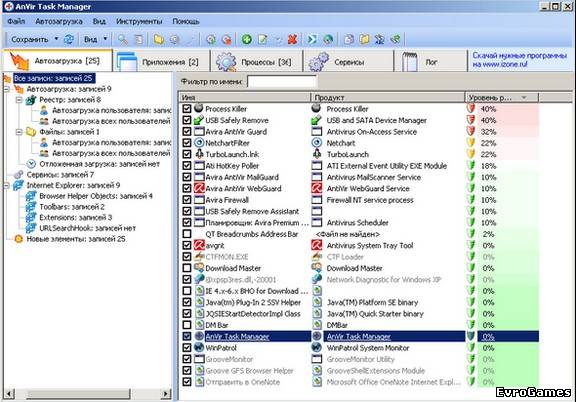The width and height of the screenshot is (576, 402).
Task: Open the Вид toolbar dropdown arrow
Action: [x=105, y=39]
